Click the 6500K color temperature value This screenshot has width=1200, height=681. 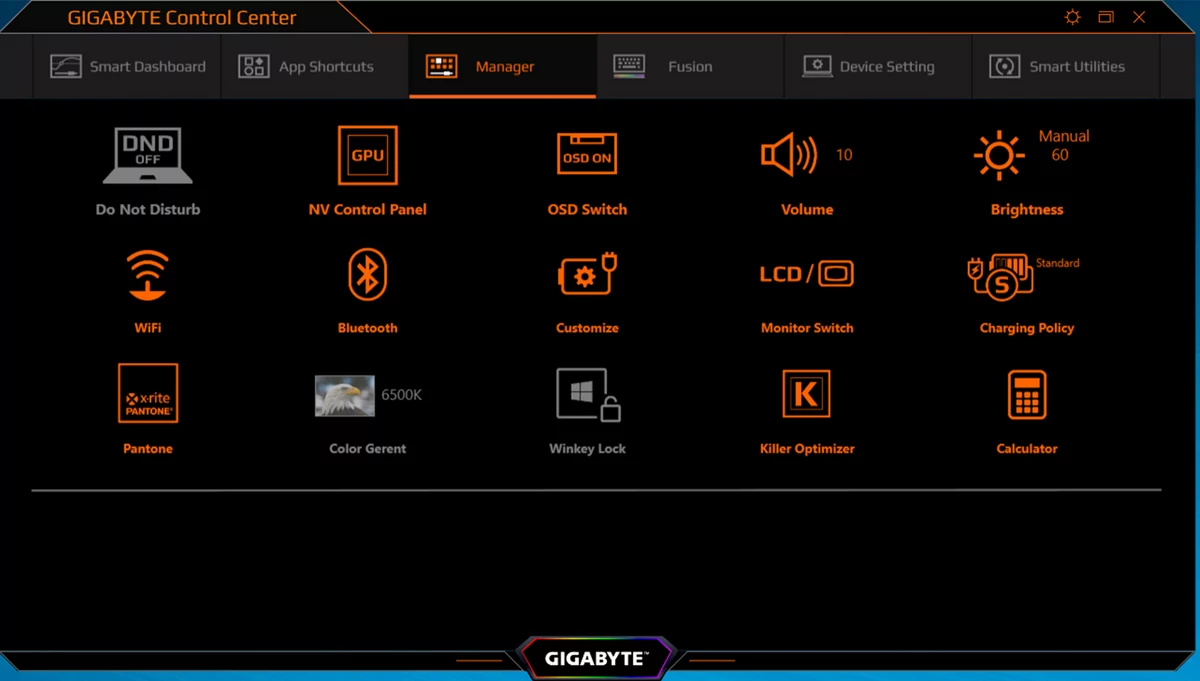[x=402, y=395]
